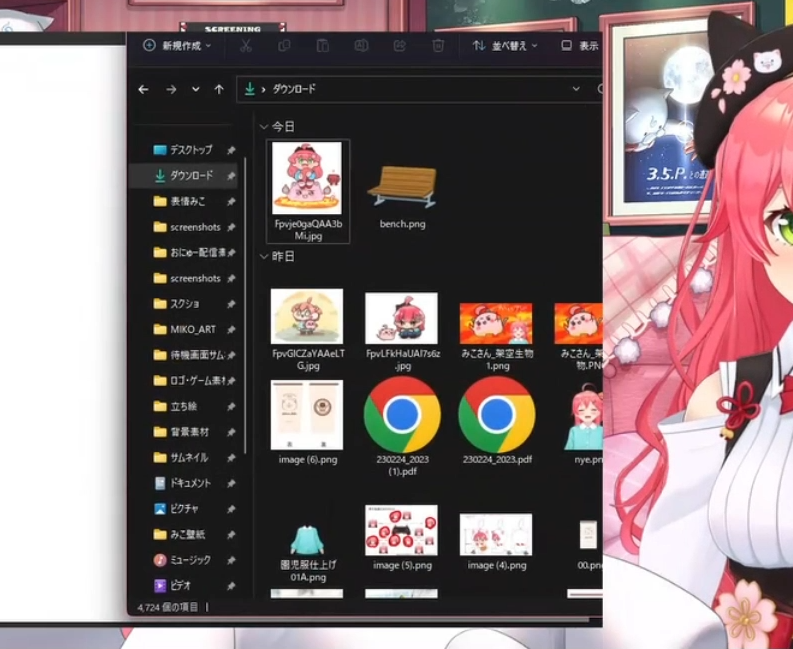The width and height of the screenshot is (793, 649).
Task: Click the Cut scissors icon
Action: (246, 46)
